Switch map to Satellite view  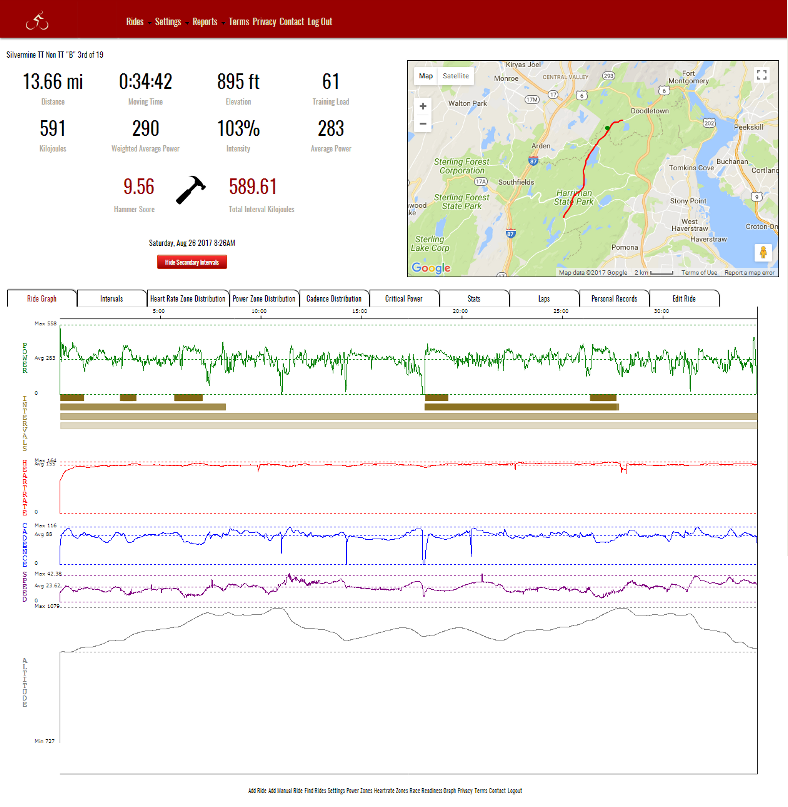coord(456,76)
